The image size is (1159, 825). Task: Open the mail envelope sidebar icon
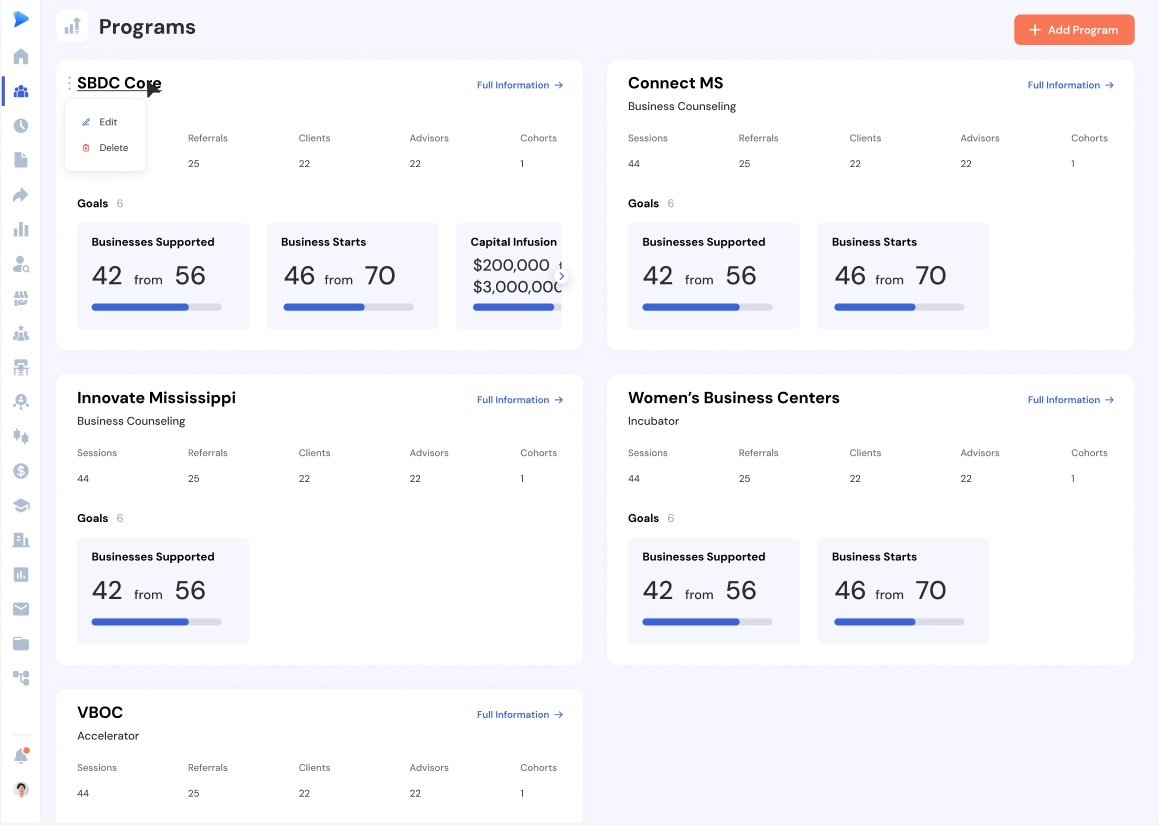coord(21,609)
